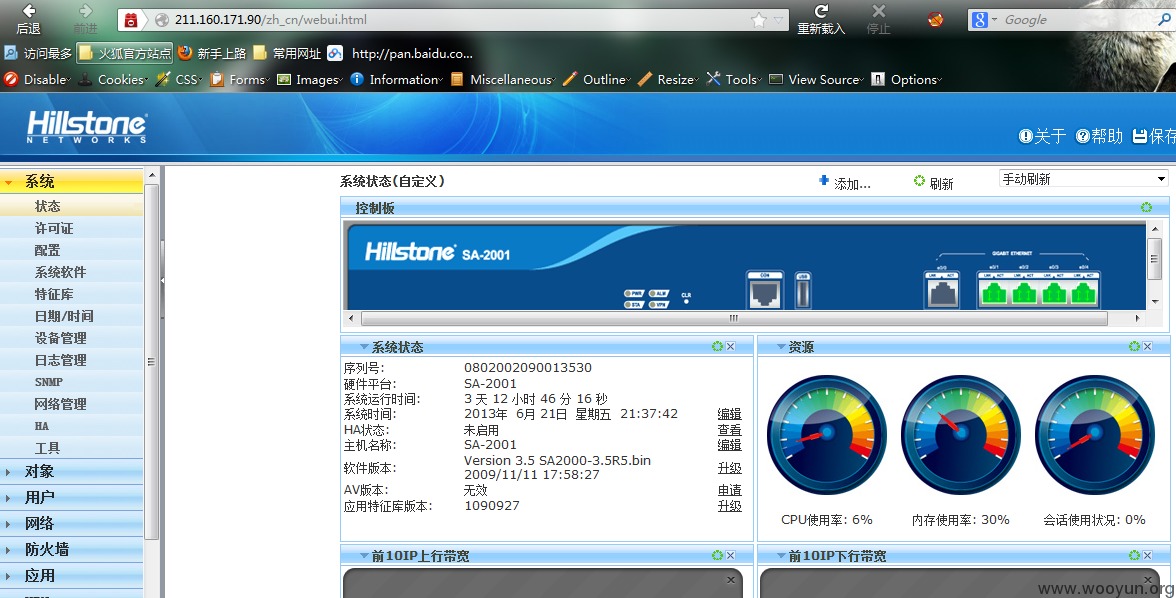Click refresh icon on 资源 panel
The width and height of the screenshot is (1176, 598).
(x=1134, y=346)
